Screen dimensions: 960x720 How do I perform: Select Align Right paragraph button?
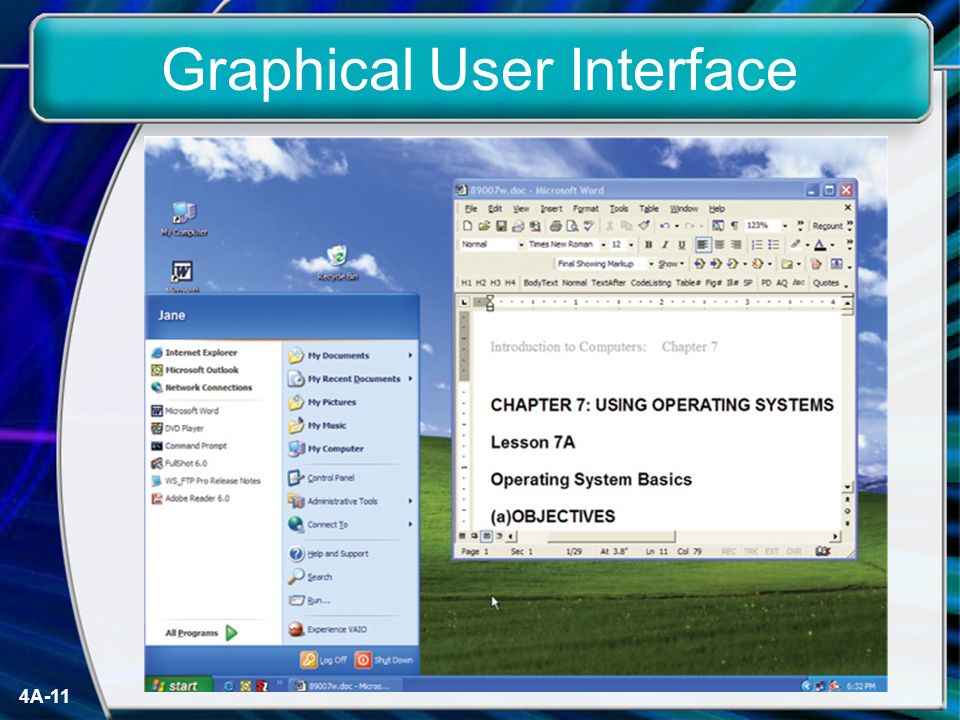[736, 245]
